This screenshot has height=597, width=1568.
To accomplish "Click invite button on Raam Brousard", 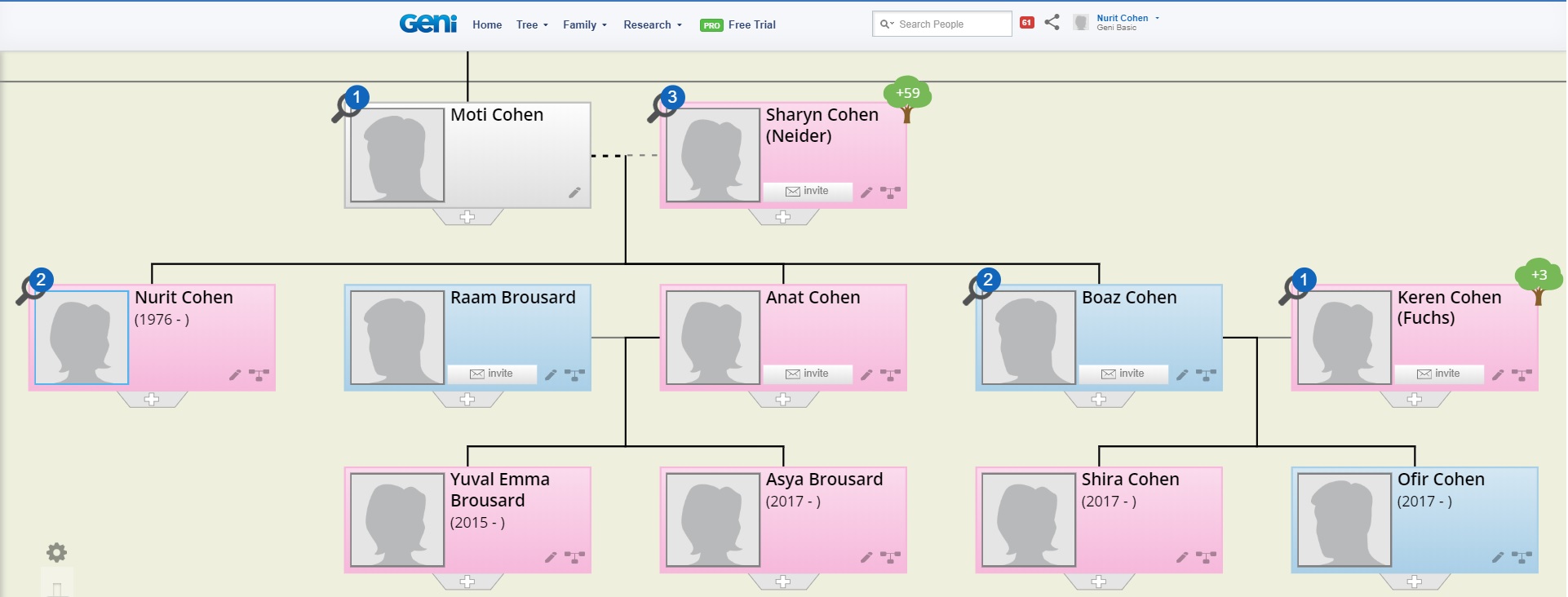I will click(x=492, y=374).
